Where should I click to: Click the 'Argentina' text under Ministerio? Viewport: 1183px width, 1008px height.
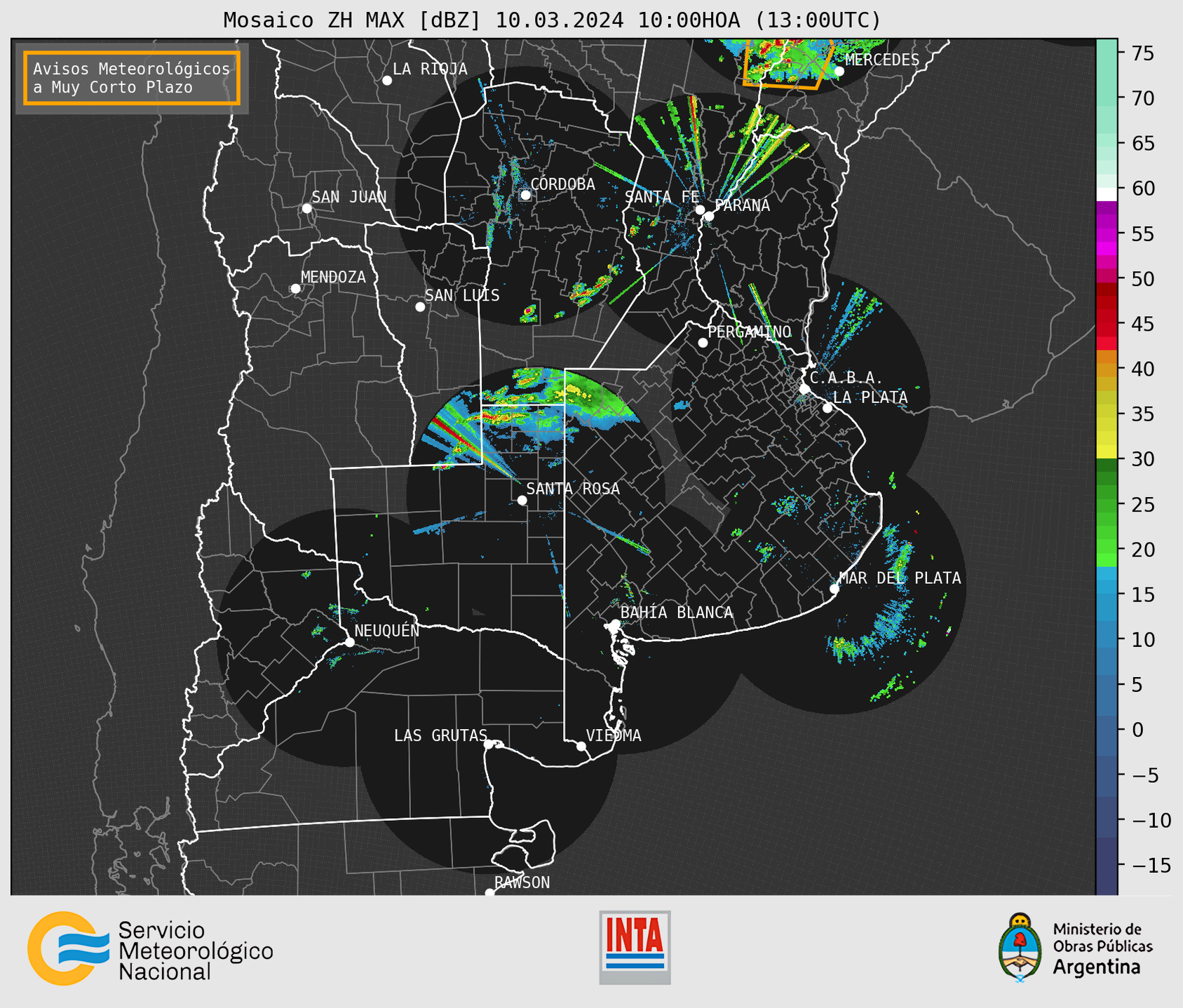[1097, 967]
